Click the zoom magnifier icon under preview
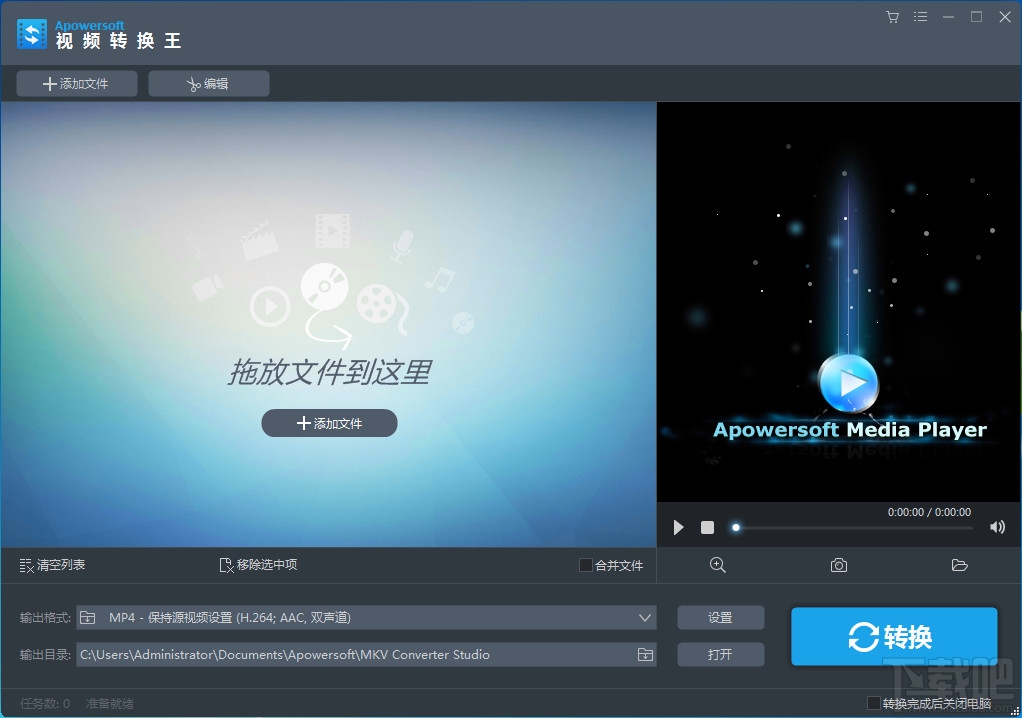 pos(718,565)
